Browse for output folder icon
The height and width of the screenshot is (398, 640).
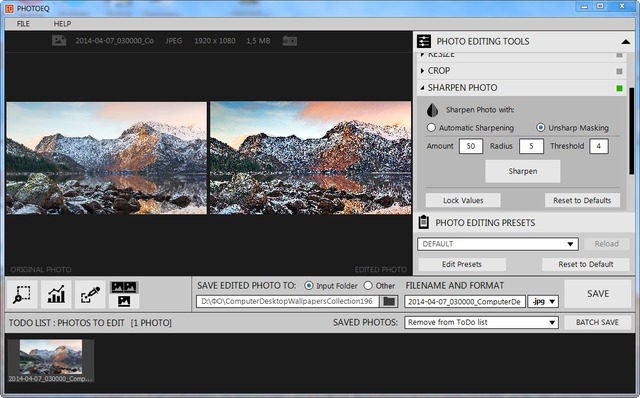[x=389, y=302]
